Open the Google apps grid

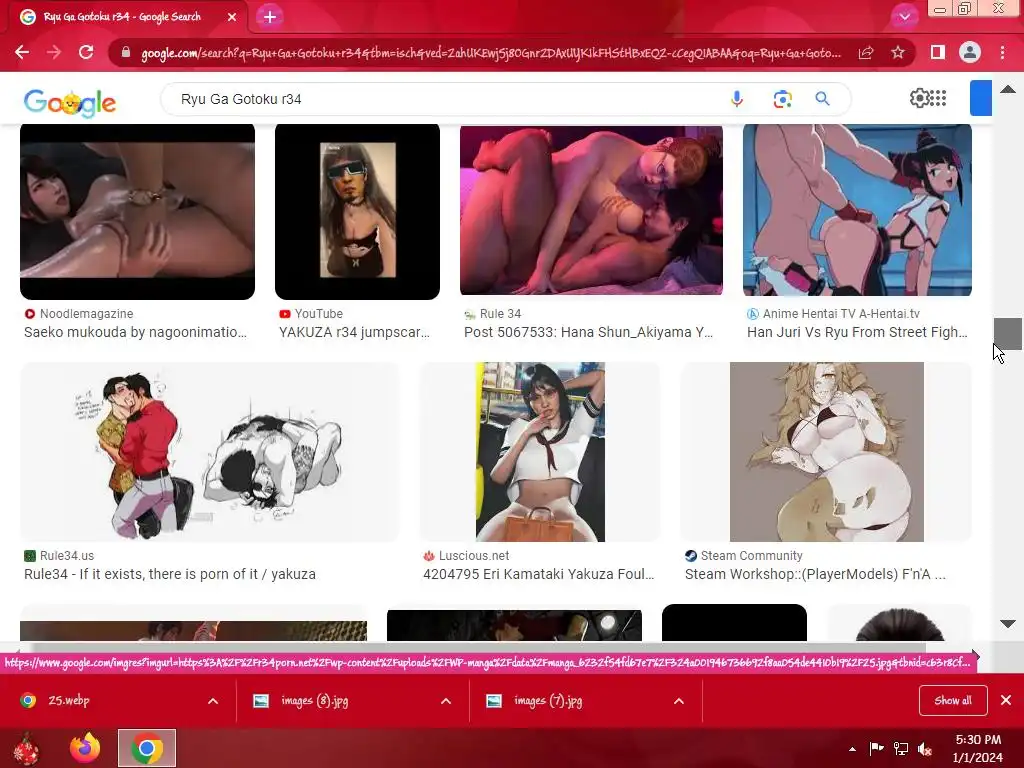pyautogui.click(x=938, y=98)
